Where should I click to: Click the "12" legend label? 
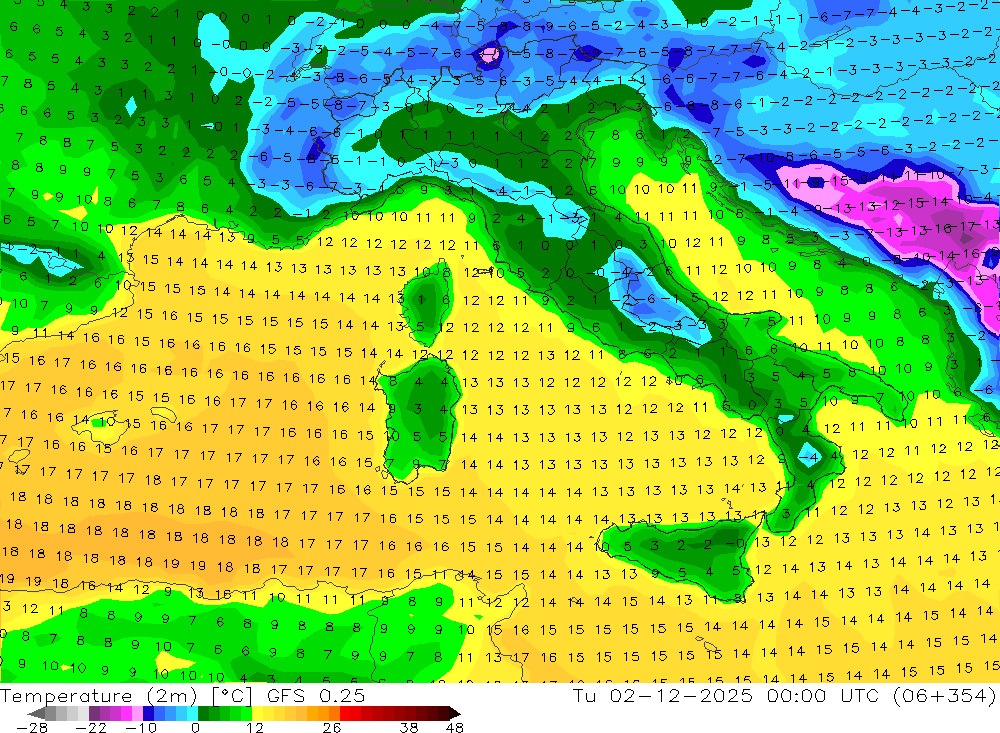(254, 727)
